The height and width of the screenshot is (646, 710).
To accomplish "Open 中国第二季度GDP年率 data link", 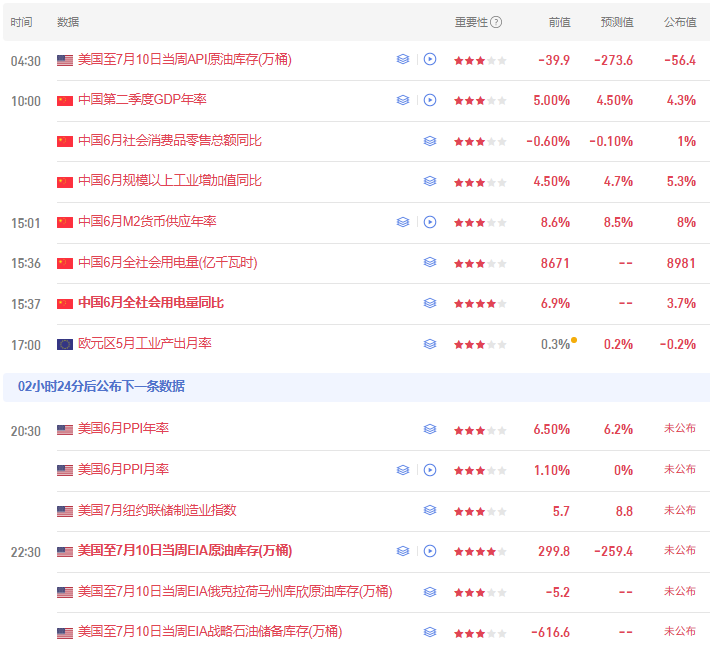I will (142, 100).
